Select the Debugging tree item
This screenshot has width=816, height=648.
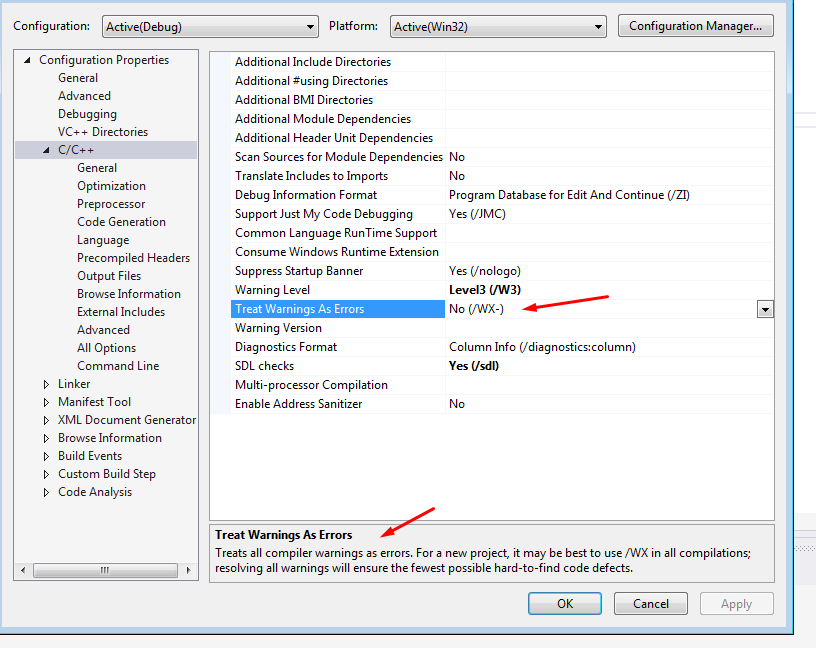87,114
